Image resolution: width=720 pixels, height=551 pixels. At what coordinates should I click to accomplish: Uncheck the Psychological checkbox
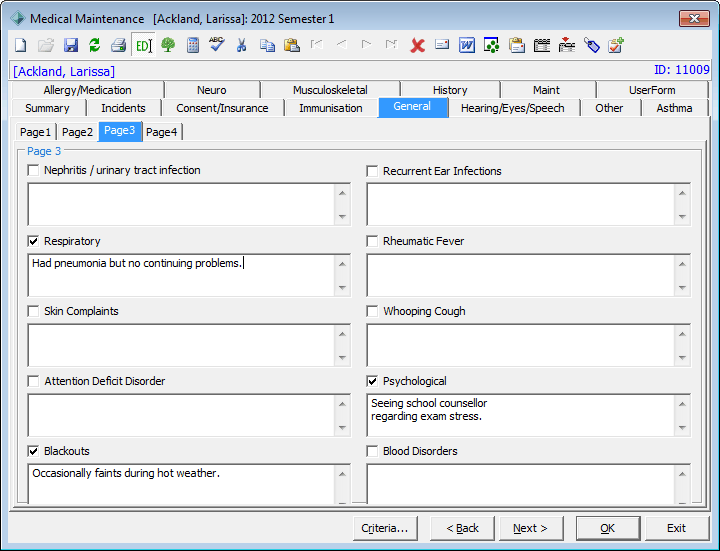[x=372, y=381]
